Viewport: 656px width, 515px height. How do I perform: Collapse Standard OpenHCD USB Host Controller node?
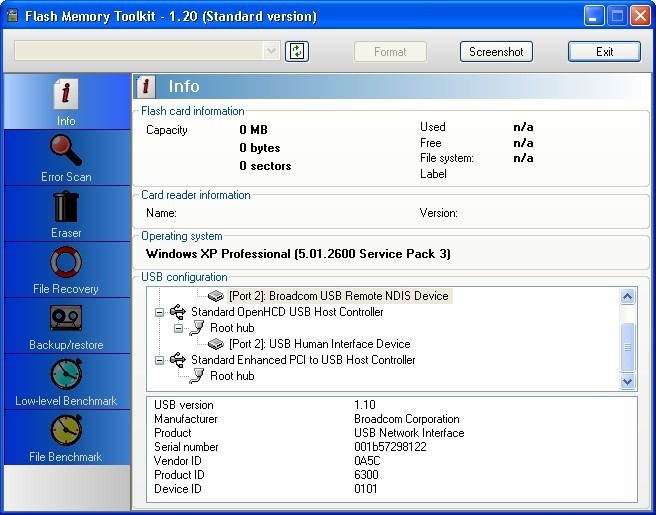tap(159, 312)
